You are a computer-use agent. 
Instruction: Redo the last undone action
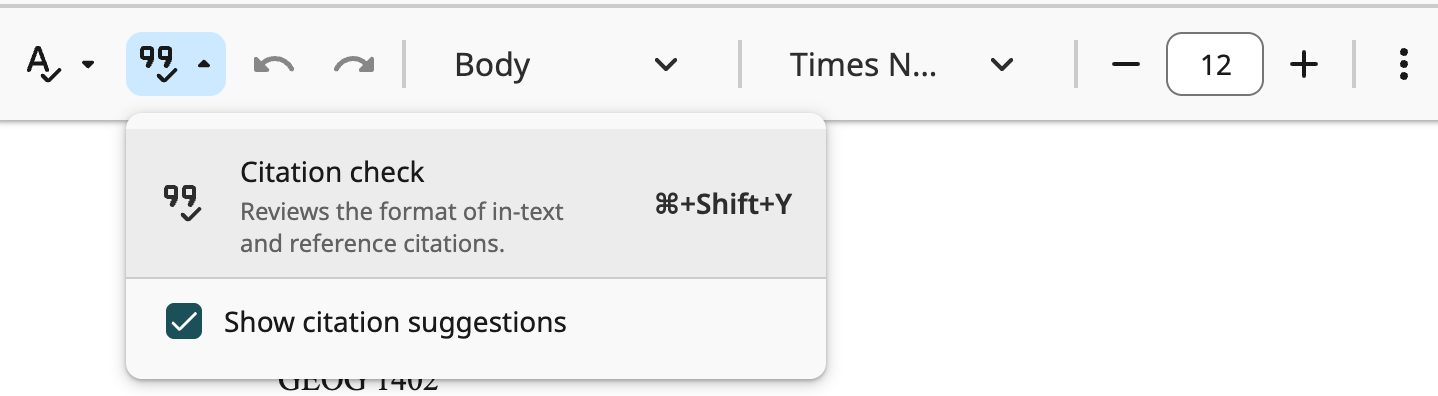(x=353, y=65)
